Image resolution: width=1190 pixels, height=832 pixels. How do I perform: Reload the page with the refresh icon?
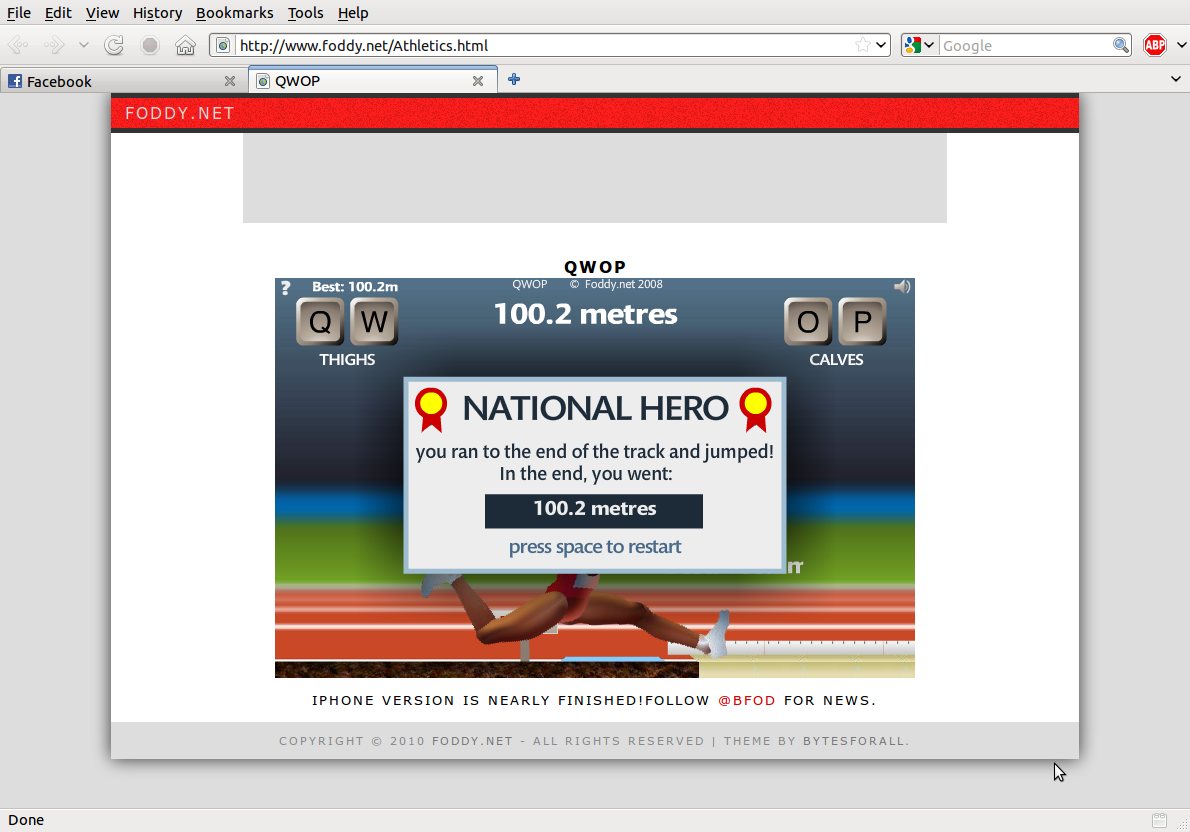114,46
